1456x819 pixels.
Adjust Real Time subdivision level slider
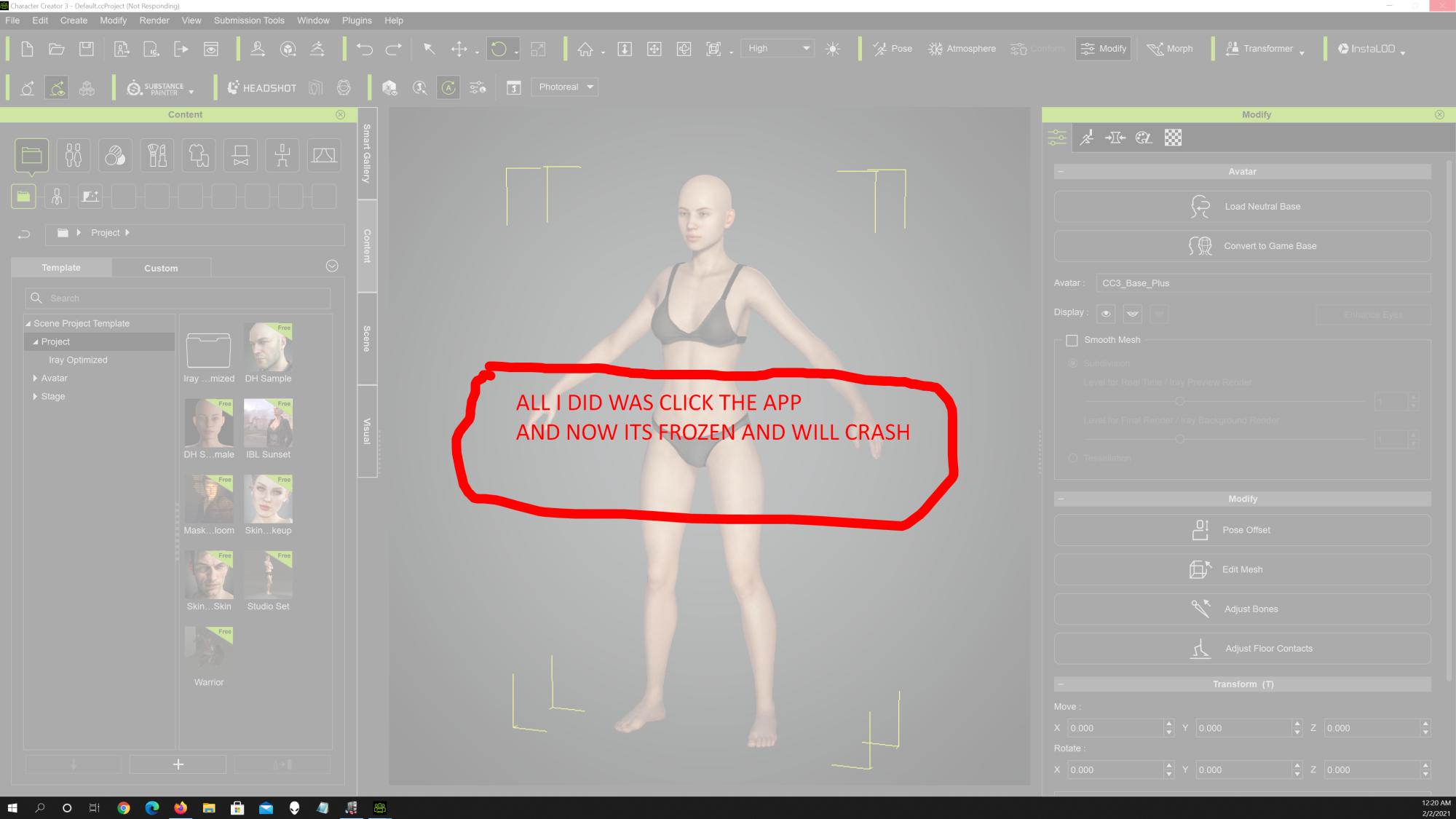point(1179,401)
